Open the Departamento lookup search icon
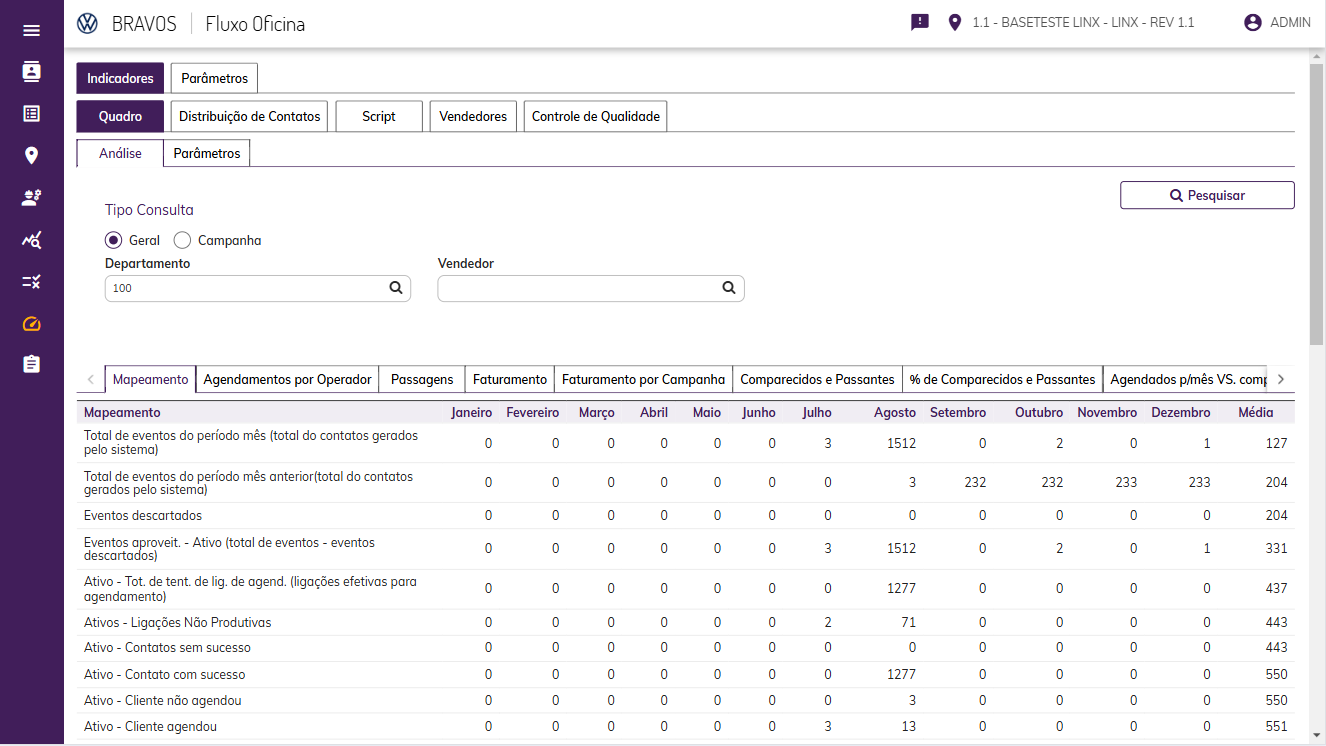Viewport: 1326px width, 746px height. 396,288
